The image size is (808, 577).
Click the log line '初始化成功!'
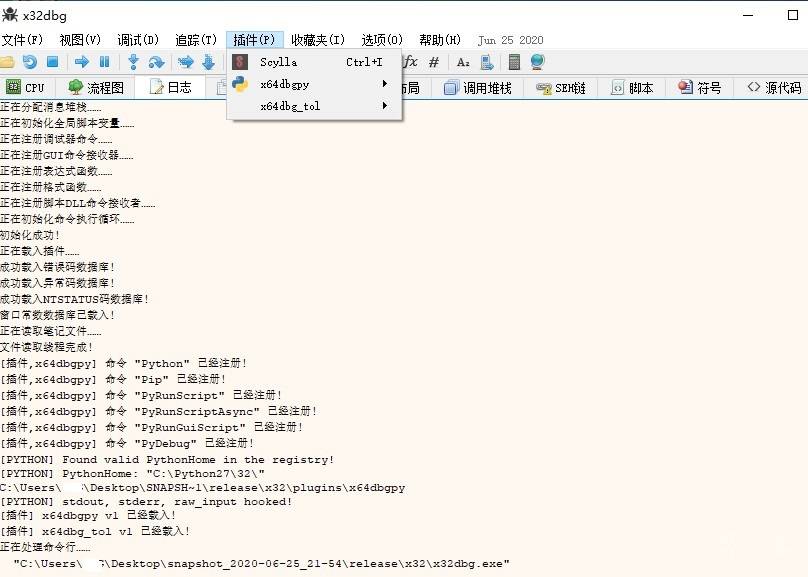[30, 235]
